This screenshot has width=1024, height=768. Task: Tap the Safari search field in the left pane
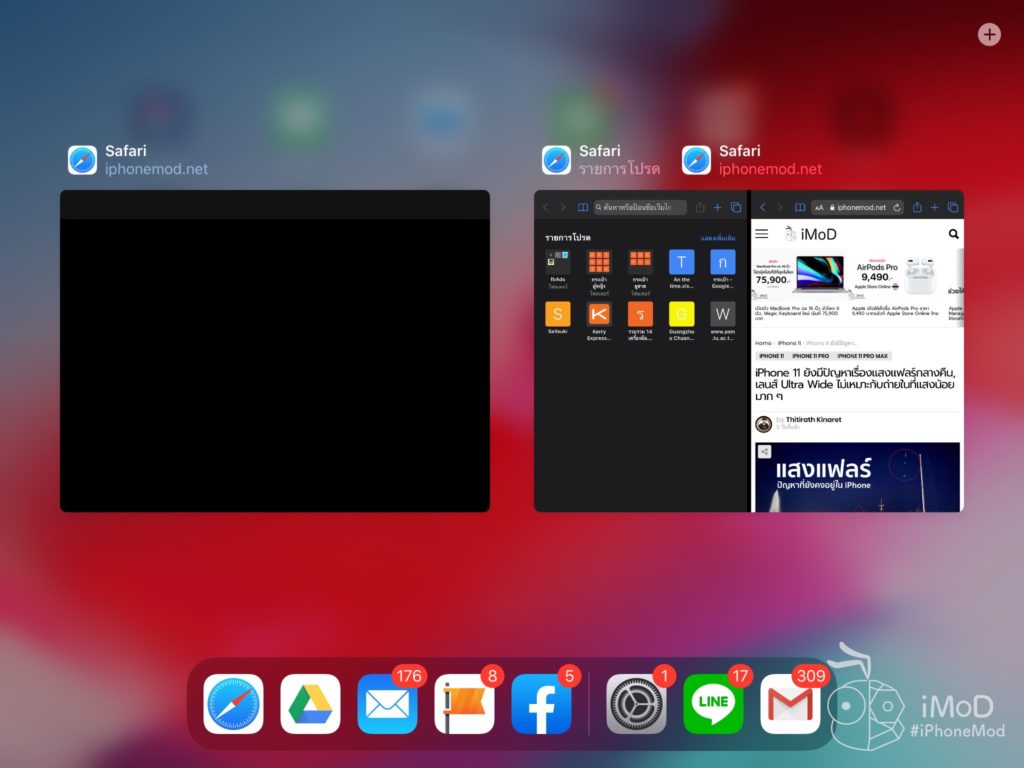tap(640, 207)
